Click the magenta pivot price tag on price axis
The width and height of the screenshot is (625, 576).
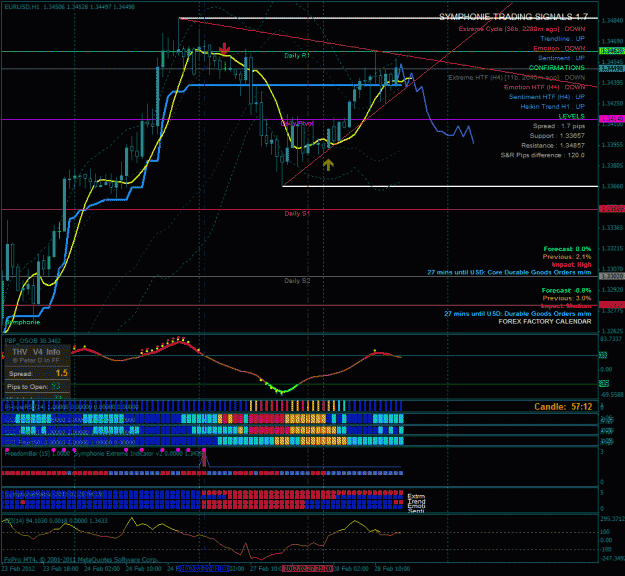(611, 119)
